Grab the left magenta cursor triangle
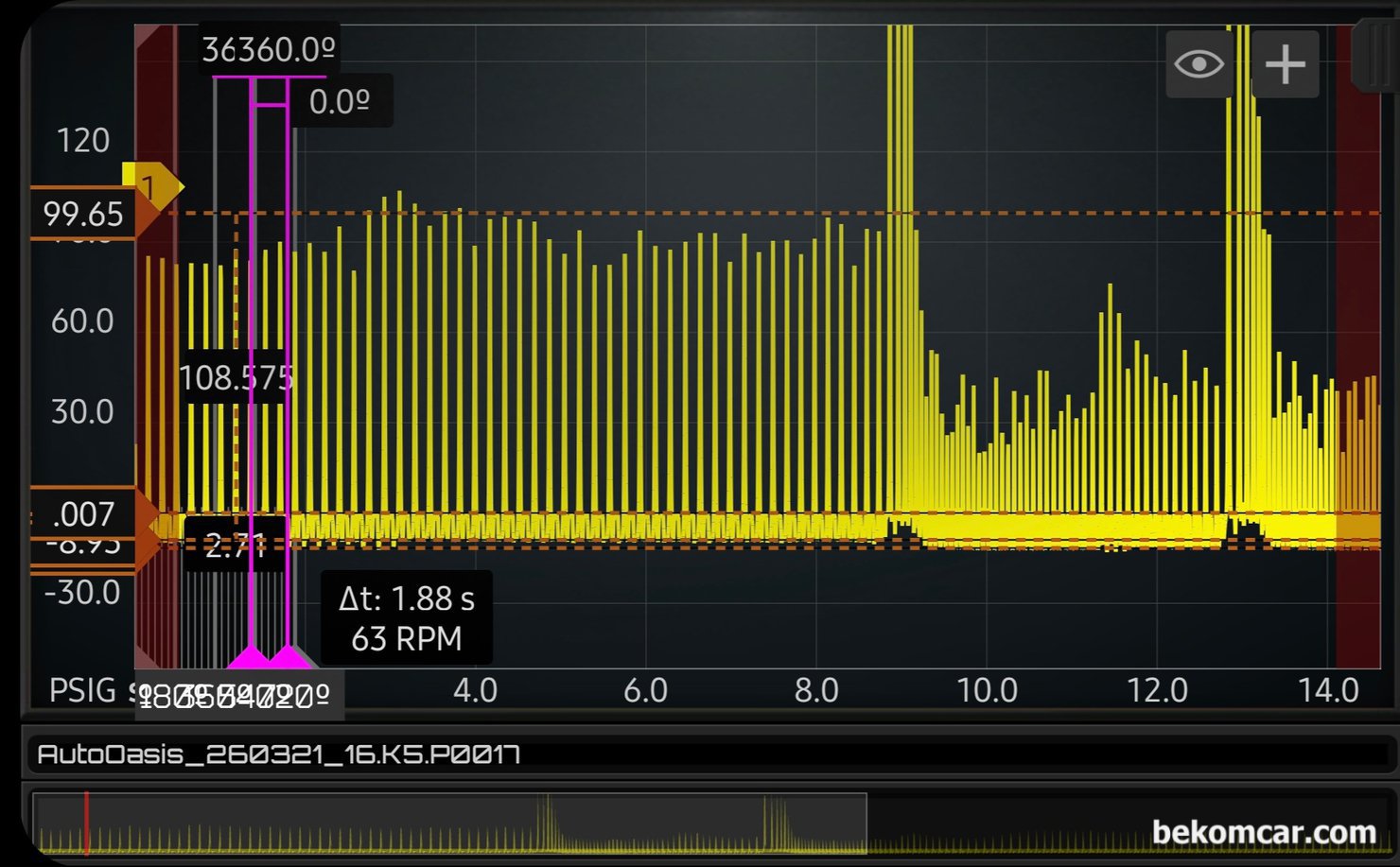 pos(251,657)
